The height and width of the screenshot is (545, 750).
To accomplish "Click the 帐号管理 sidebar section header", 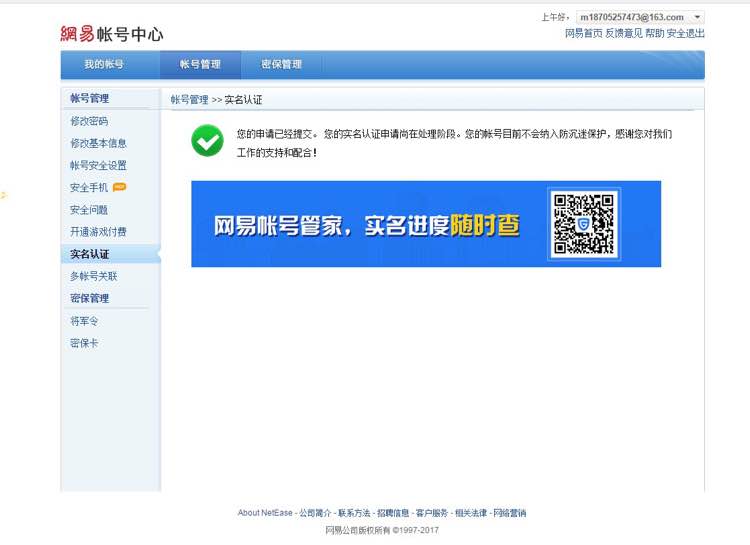I will (x=89, y=98).
